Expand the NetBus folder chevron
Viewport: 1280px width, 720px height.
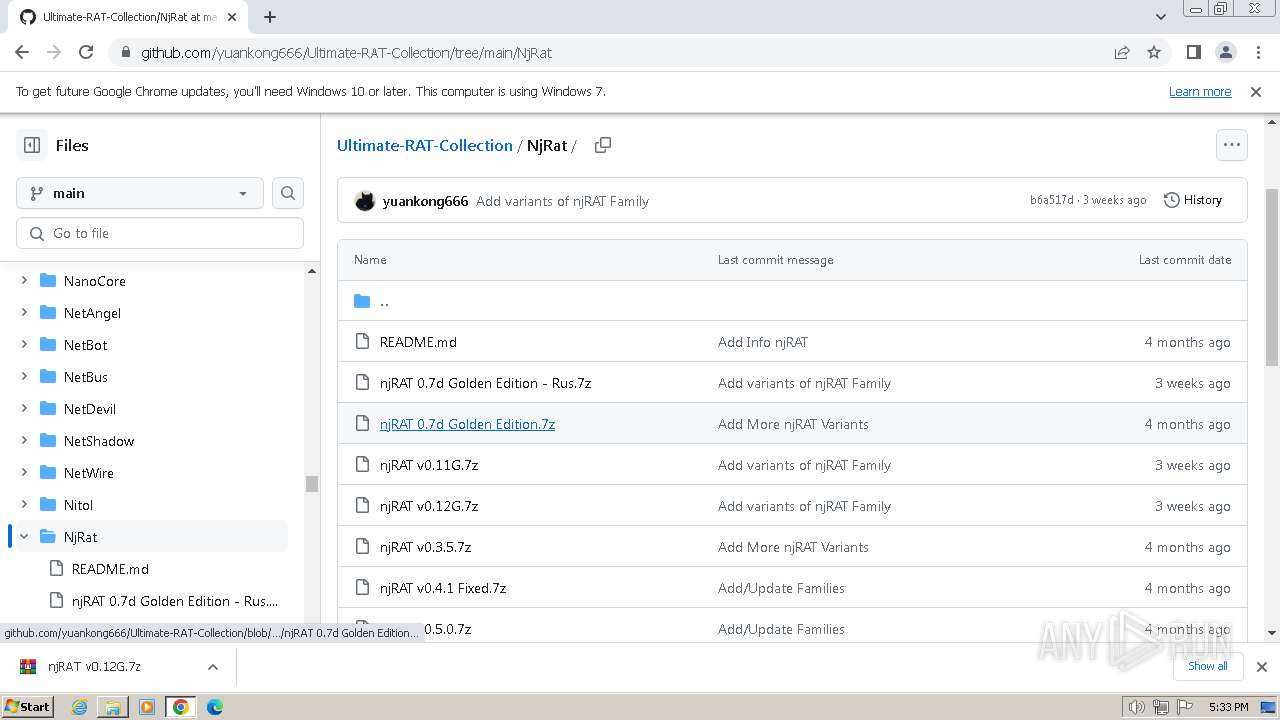24,377
